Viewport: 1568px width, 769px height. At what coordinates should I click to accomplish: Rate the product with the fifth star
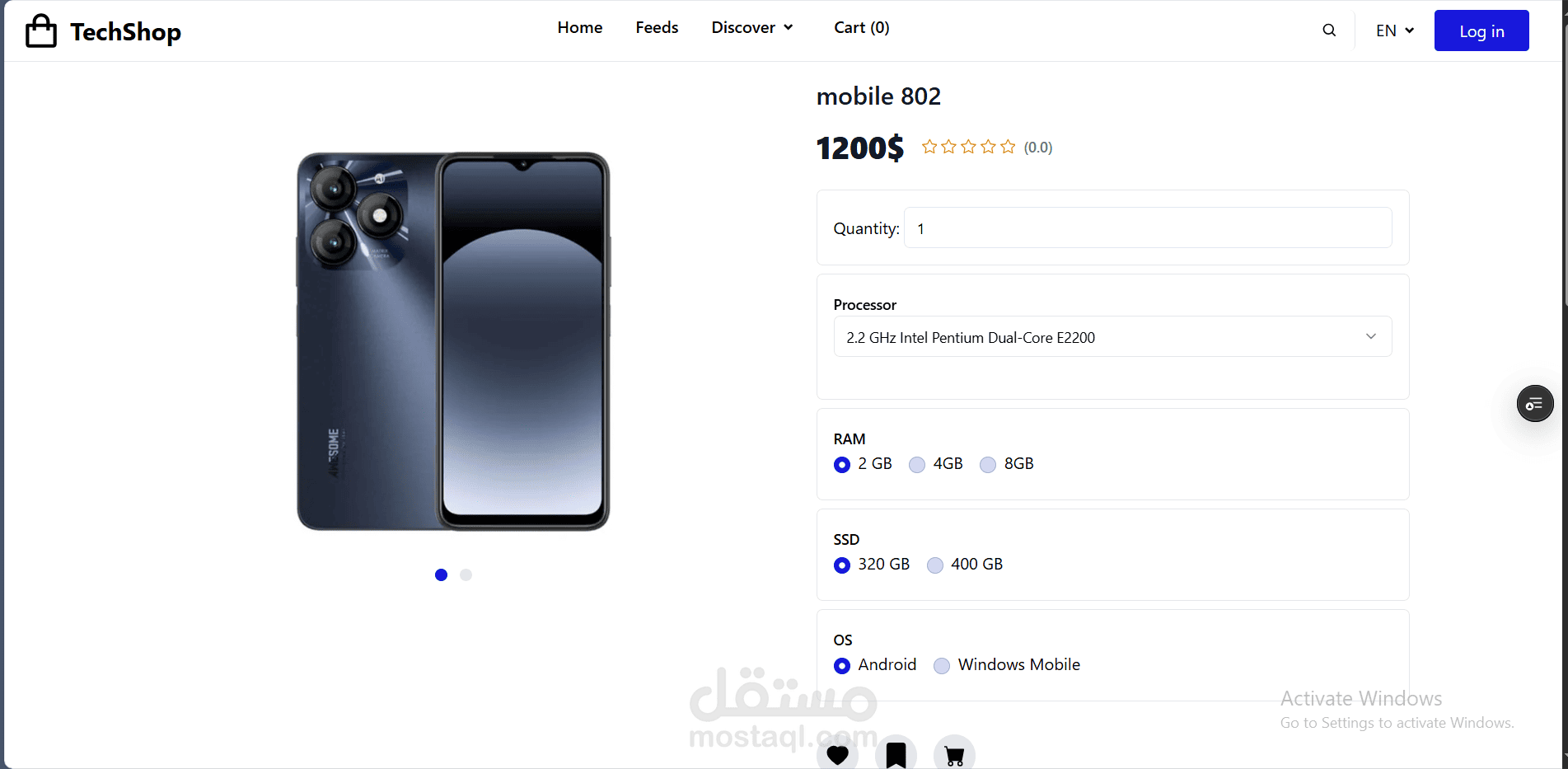[1008, 147]
